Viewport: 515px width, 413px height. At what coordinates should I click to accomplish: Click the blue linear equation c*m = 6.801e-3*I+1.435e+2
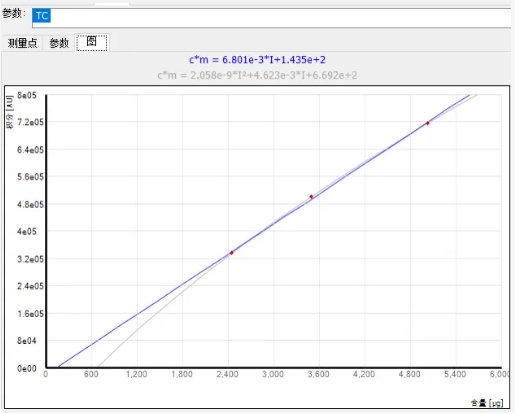point(257,60)
